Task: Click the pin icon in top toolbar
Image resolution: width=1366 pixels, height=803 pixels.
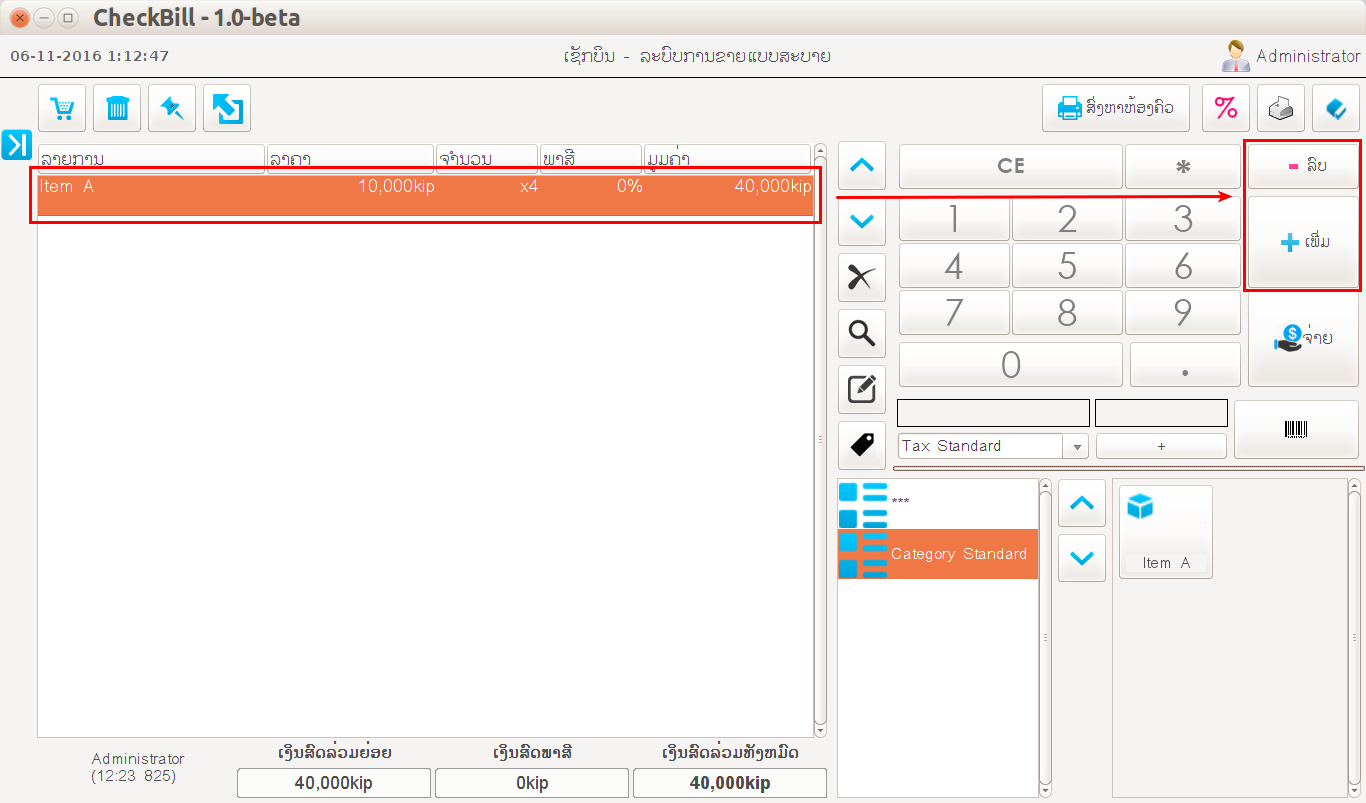Action: pos(172,108)
